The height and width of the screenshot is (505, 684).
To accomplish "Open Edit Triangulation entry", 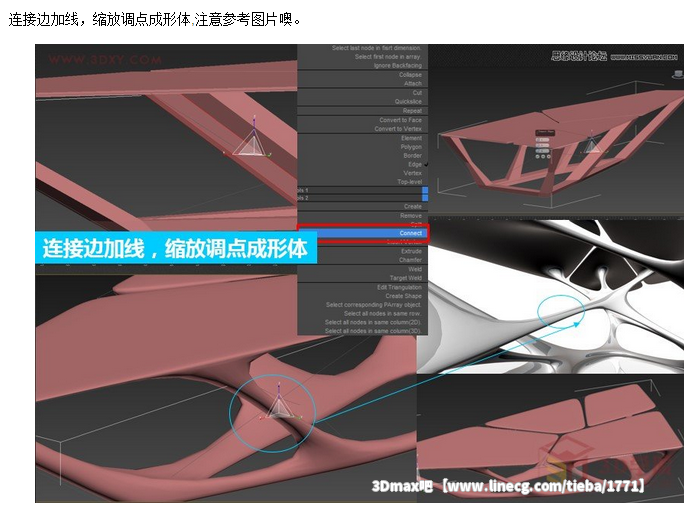I will tap(399, 287).
